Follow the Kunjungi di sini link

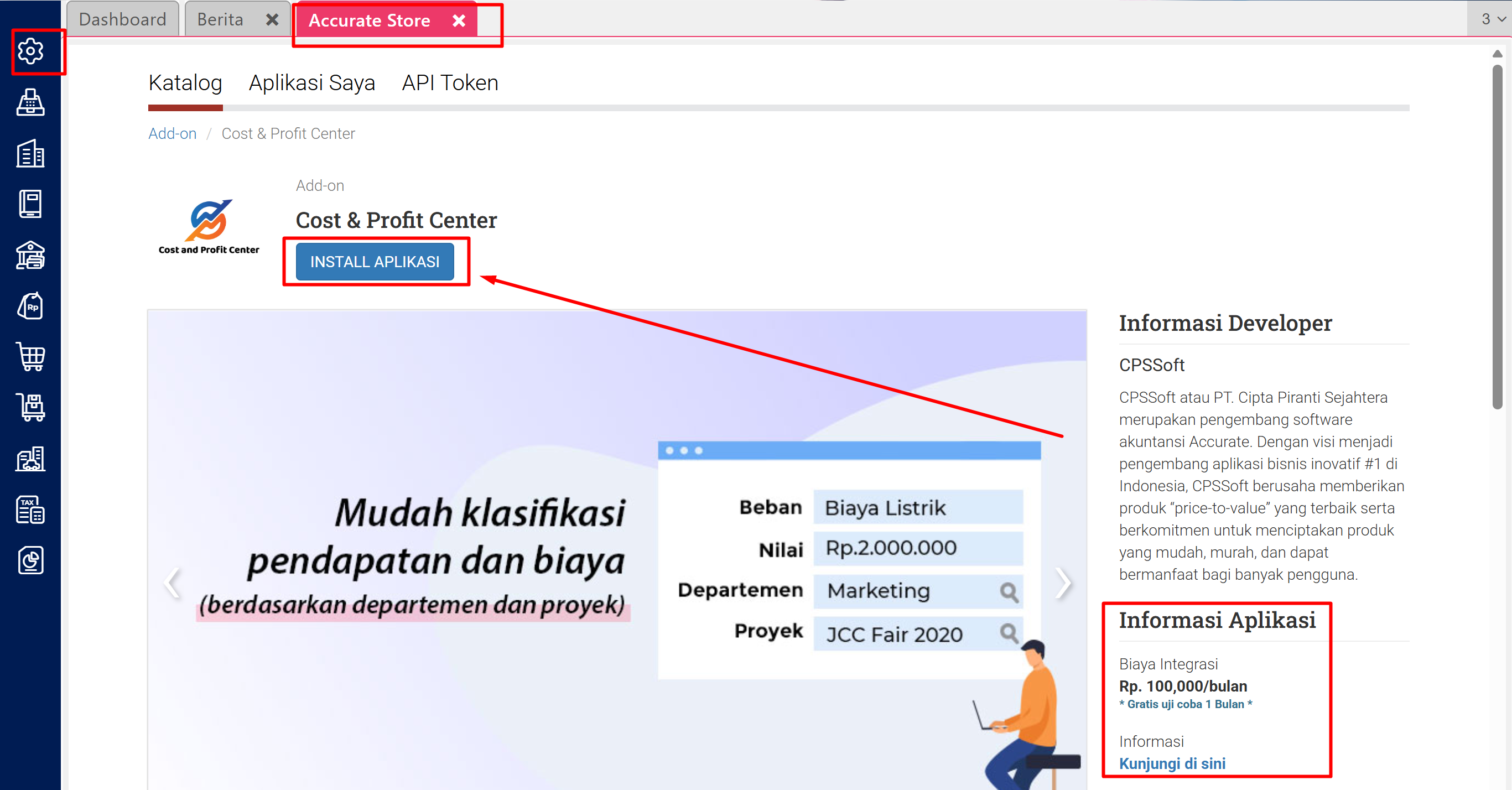tap(1172, 763)
